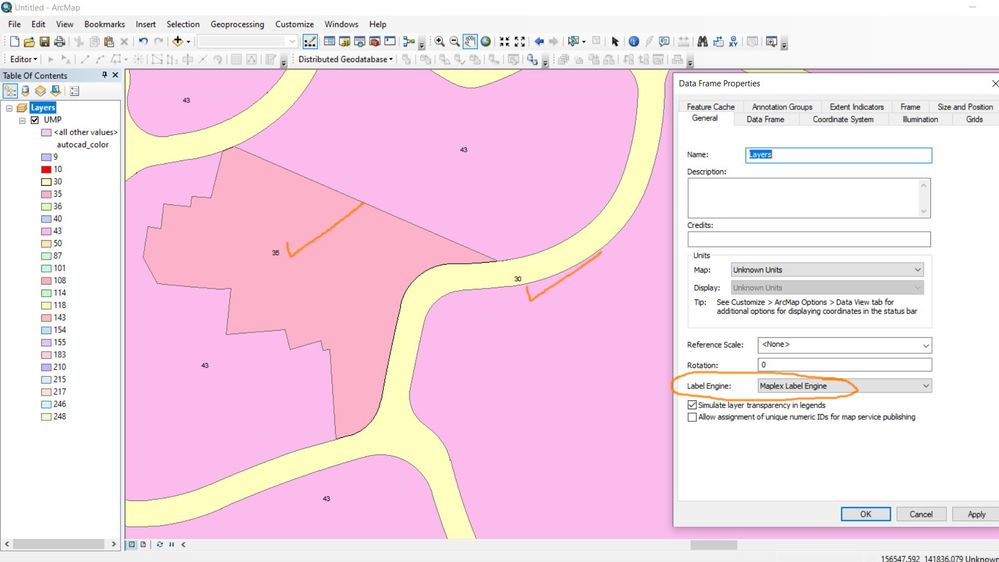Disable simulate layer transparency in legends

(x=692, y=405)
